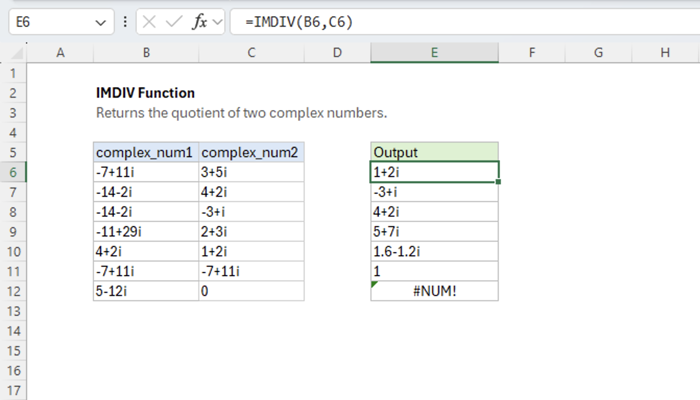Select output cell E9 showing 5+7i
The image size is (700, 400).
[x=434, y=232]
